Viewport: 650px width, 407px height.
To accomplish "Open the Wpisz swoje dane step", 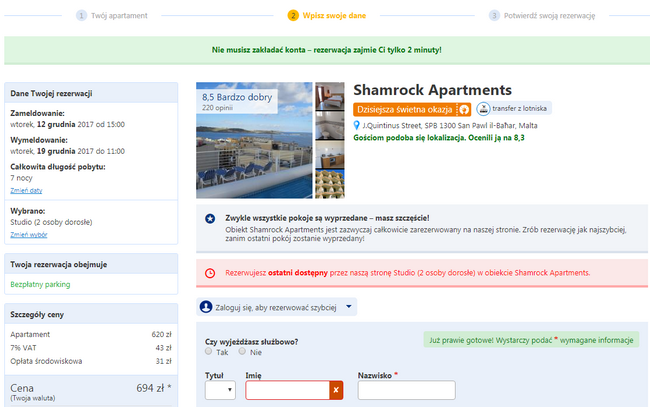I will [334, 16].
